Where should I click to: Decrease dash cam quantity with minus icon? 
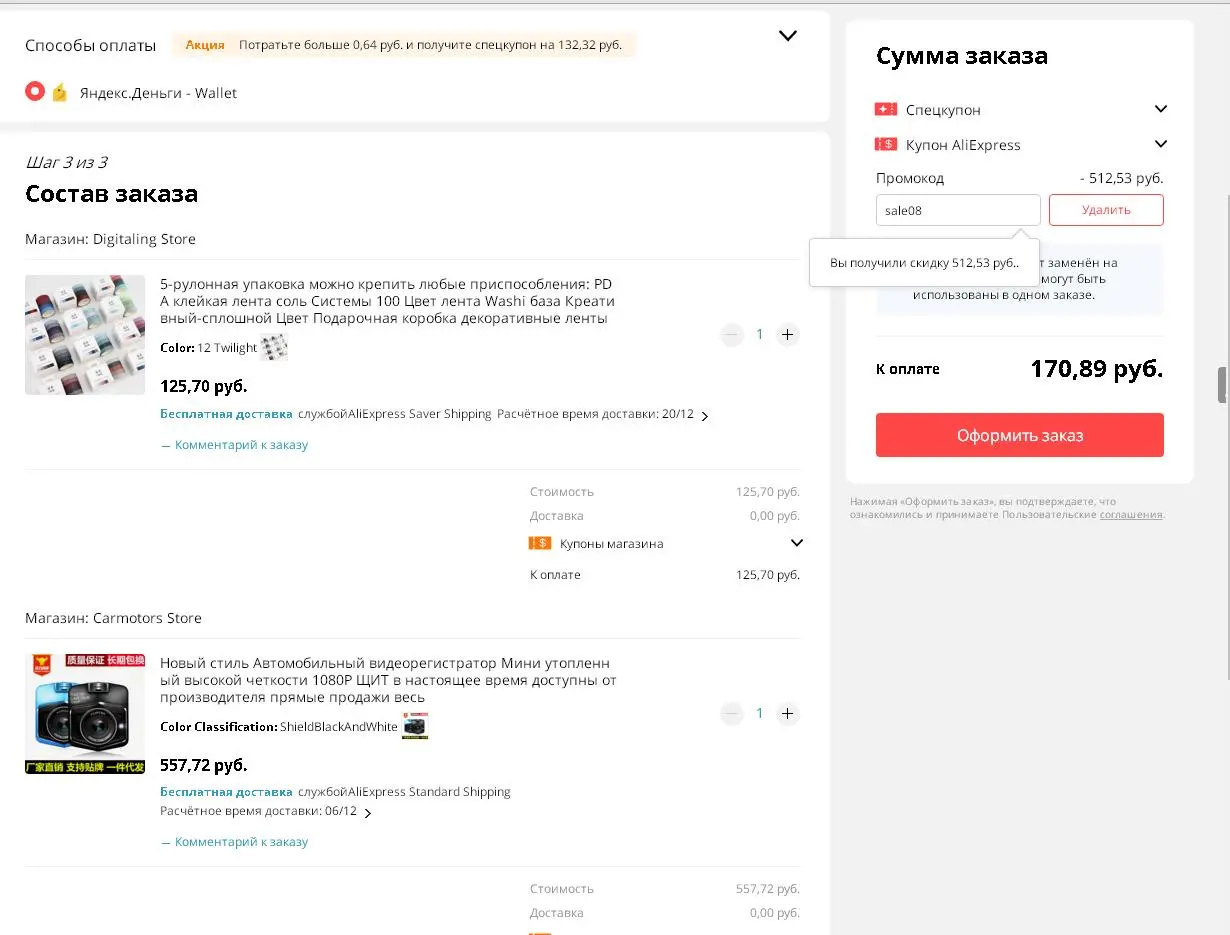pyautogui.click(x=732, y=714)
